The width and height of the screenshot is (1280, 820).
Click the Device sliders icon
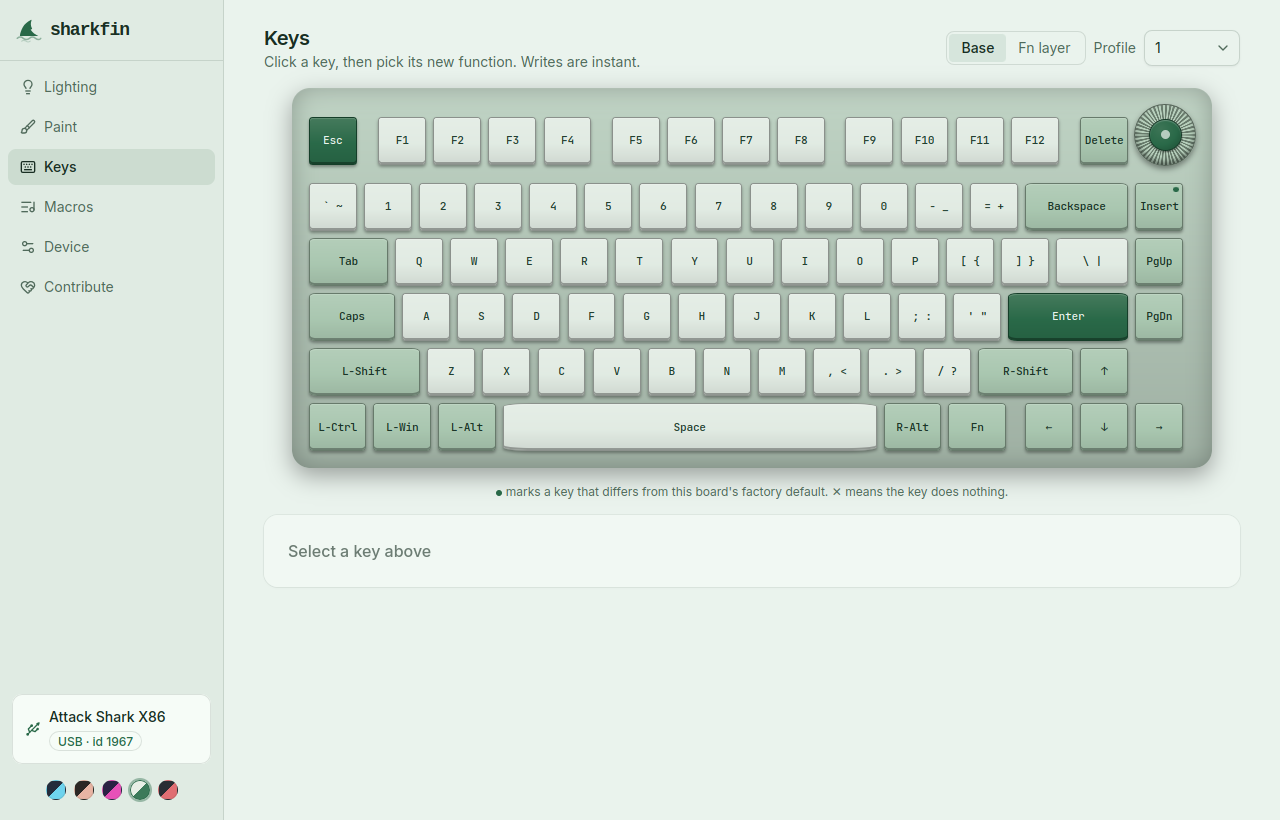point(28,247)
